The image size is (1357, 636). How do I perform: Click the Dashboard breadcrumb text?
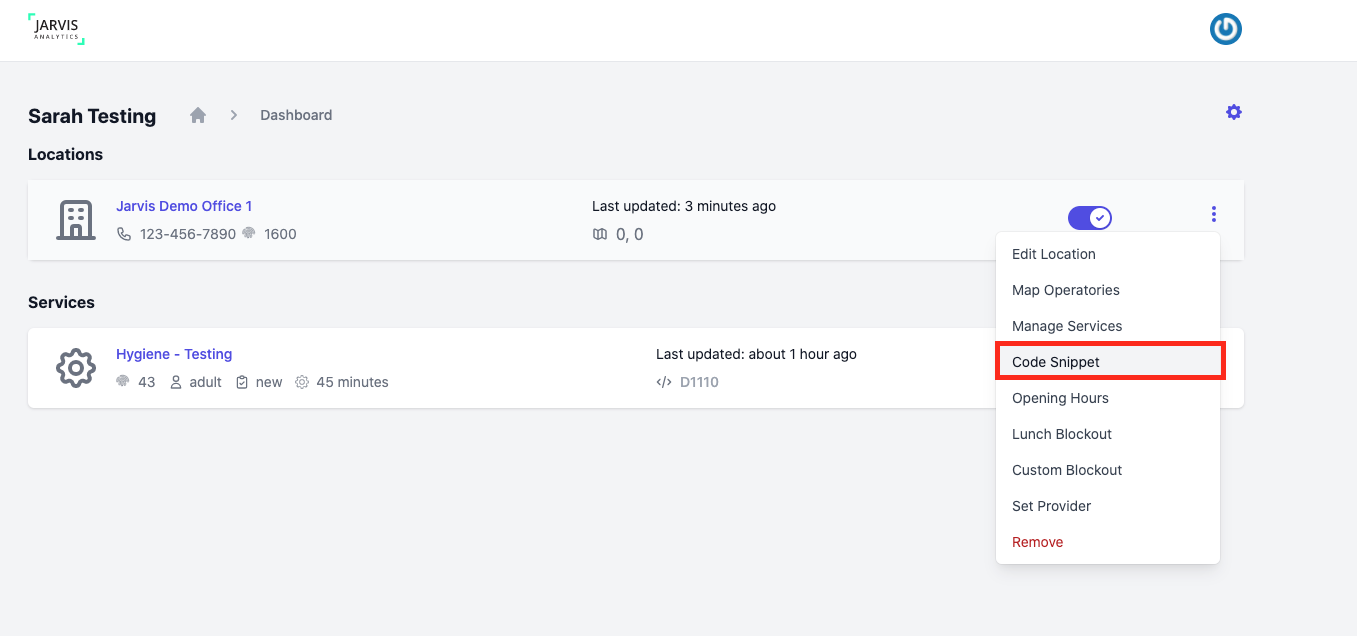click(296, 115)
